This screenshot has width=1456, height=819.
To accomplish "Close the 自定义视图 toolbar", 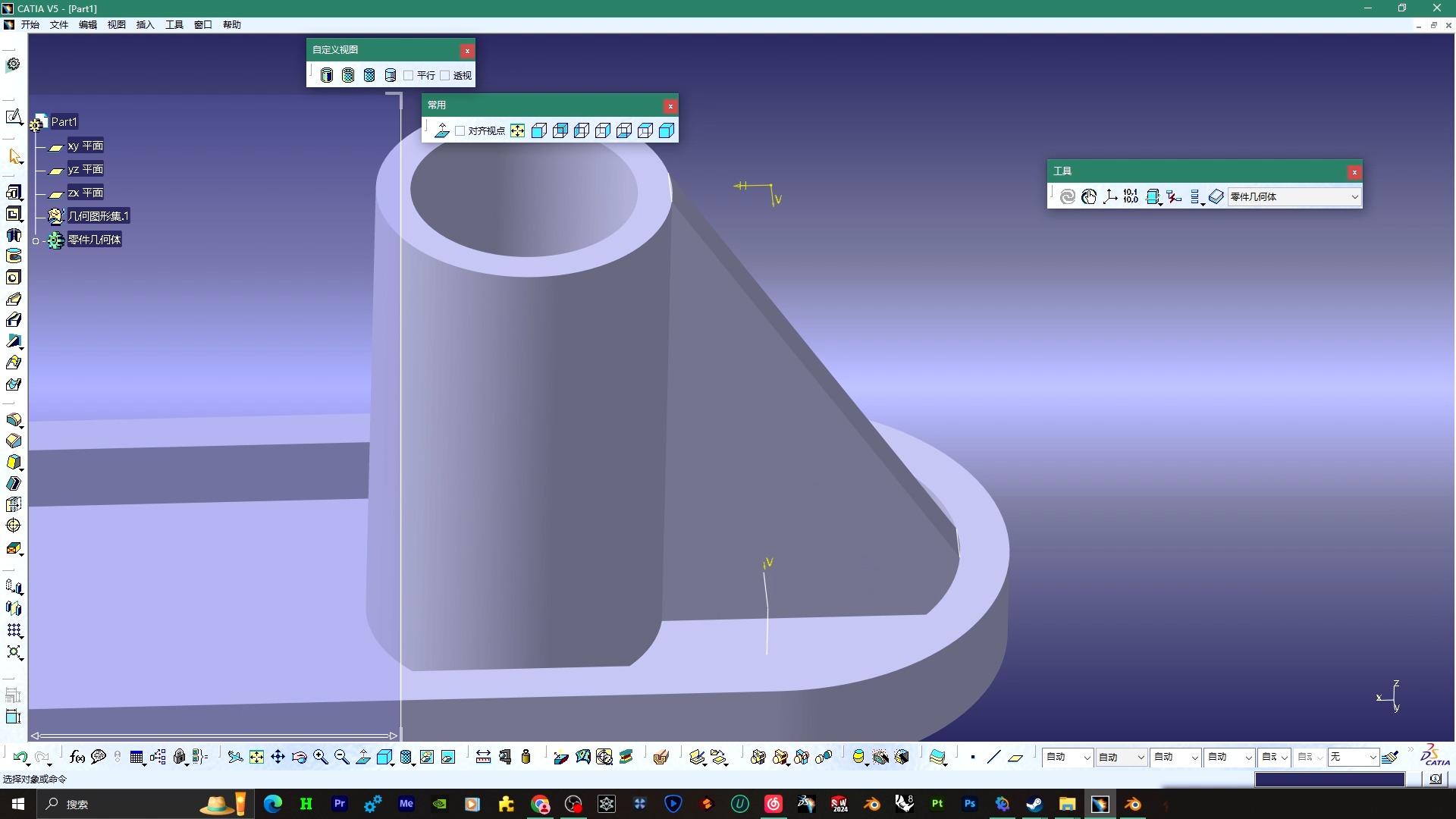I will coord(467,51).
